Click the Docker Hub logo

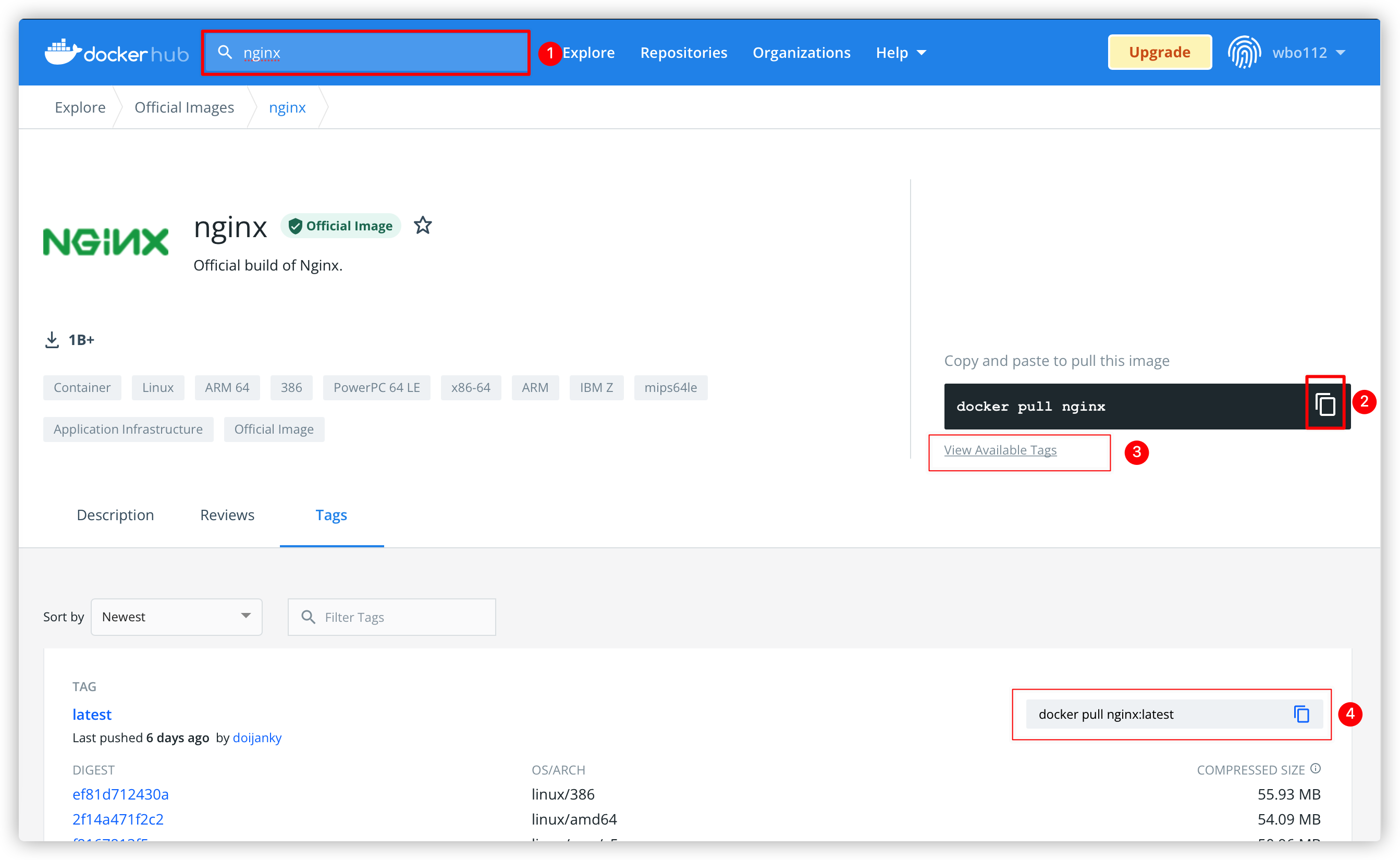pos(117,52)
